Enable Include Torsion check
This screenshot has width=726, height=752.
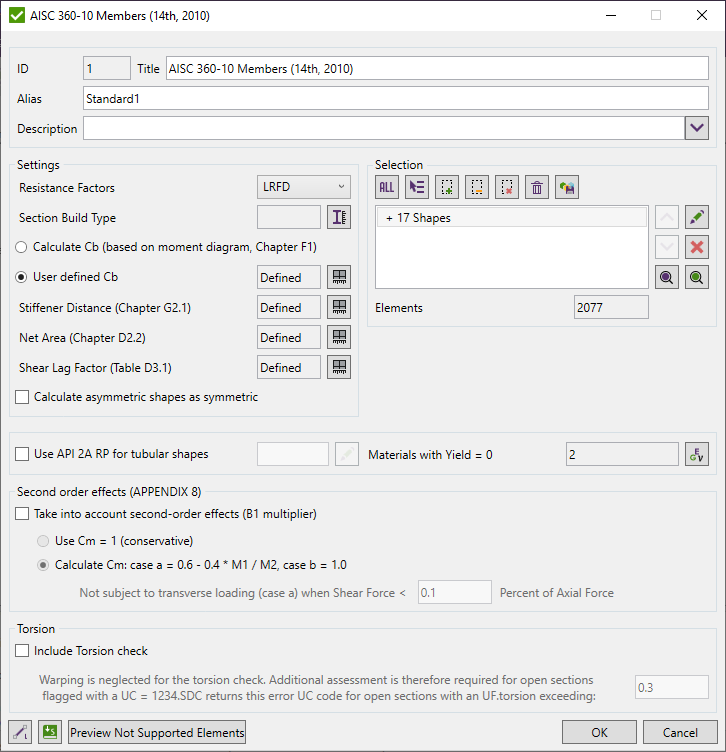[x=23, y=650]
